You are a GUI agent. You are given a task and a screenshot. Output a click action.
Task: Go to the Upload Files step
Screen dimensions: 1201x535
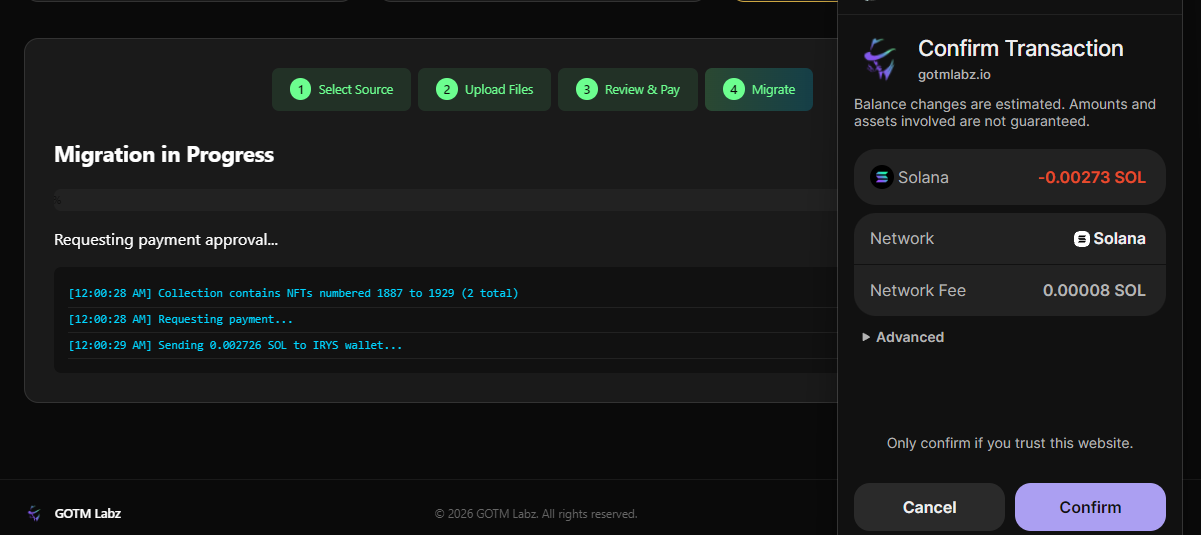tap(484, 89)
